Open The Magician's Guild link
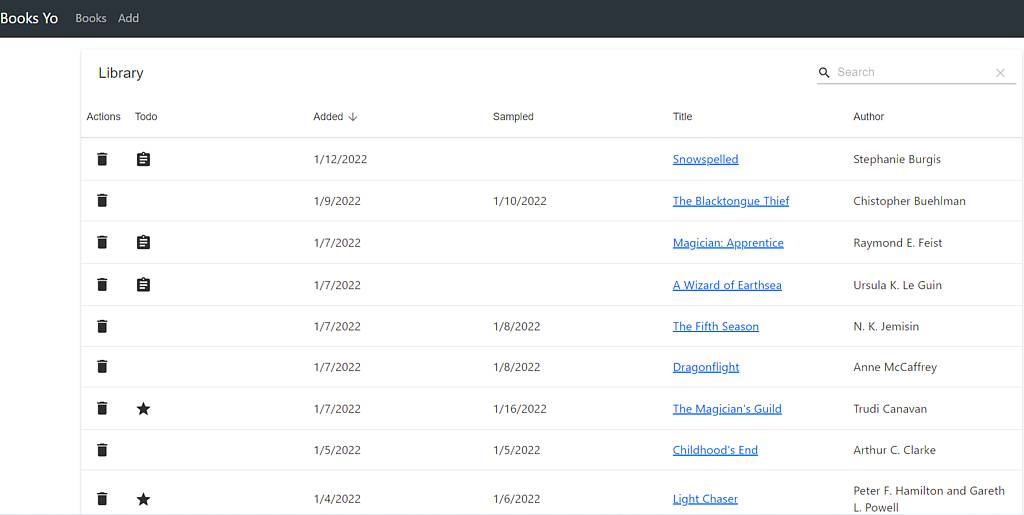Image resolution: width=1024 pixels, height=515 pixels. coord(727,409)
